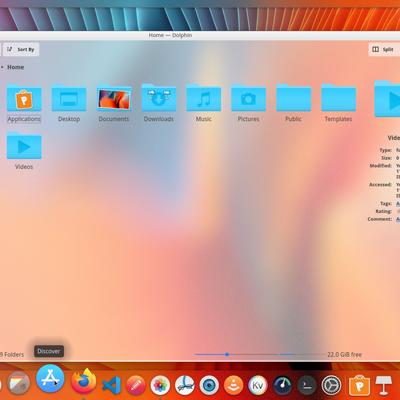Click the Split view button
This screenshot has width=400, height=400.
(383, 49)
